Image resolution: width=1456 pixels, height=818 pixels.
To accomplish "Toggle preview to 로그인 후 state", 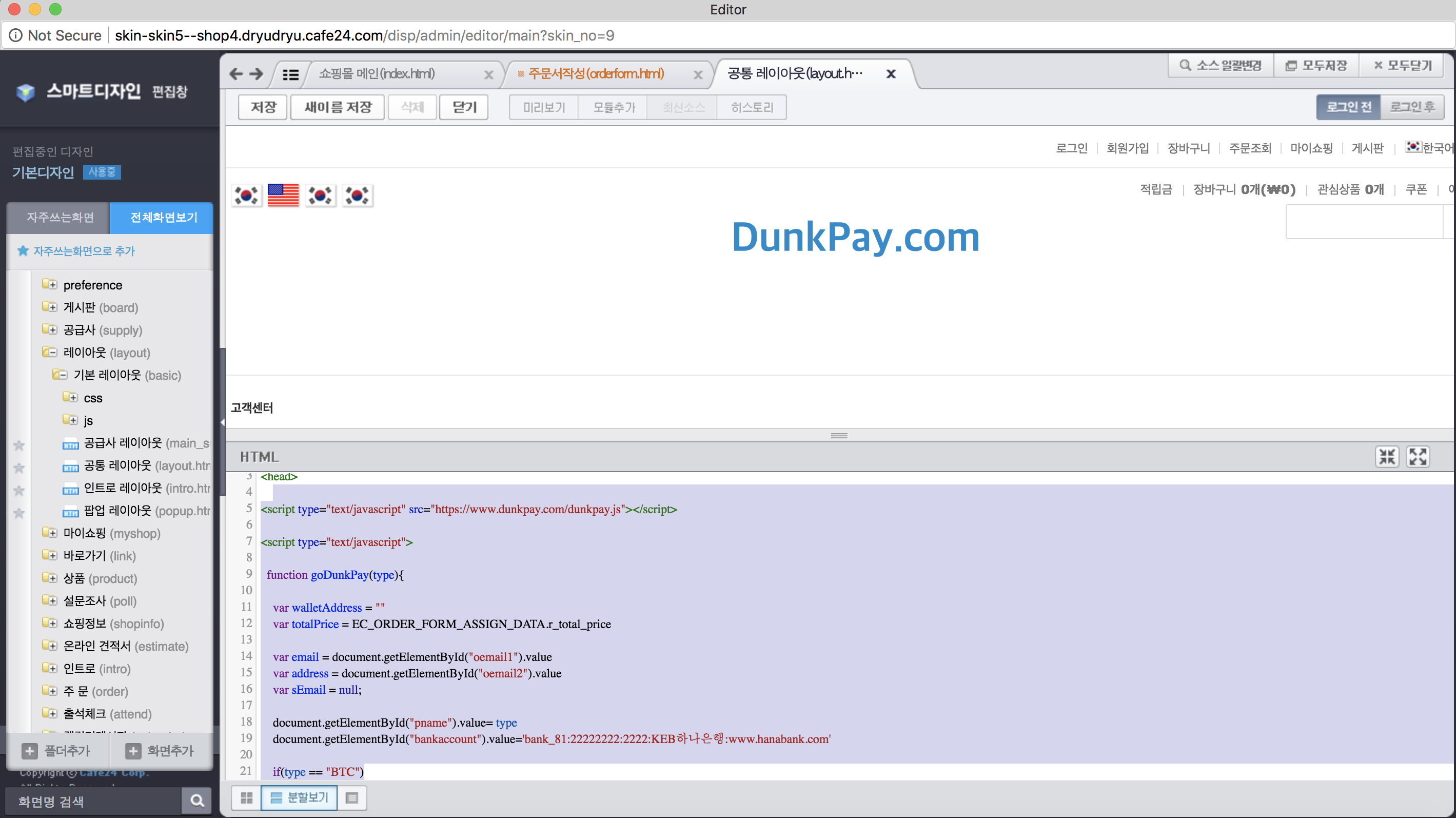I will click(1412, 107).
